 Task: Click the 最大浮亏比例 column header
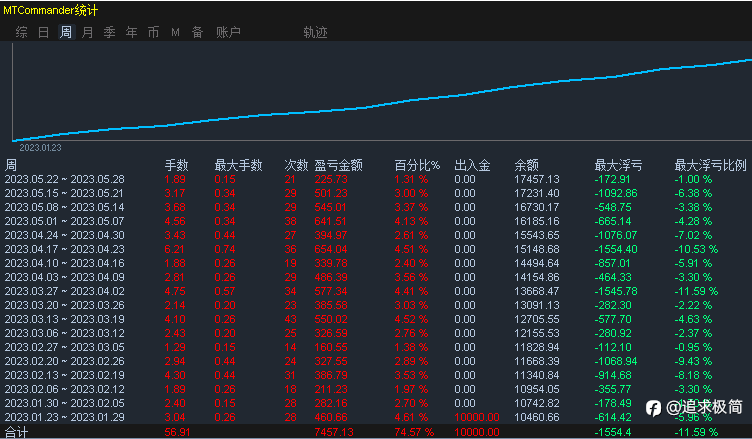click(710, 166)
